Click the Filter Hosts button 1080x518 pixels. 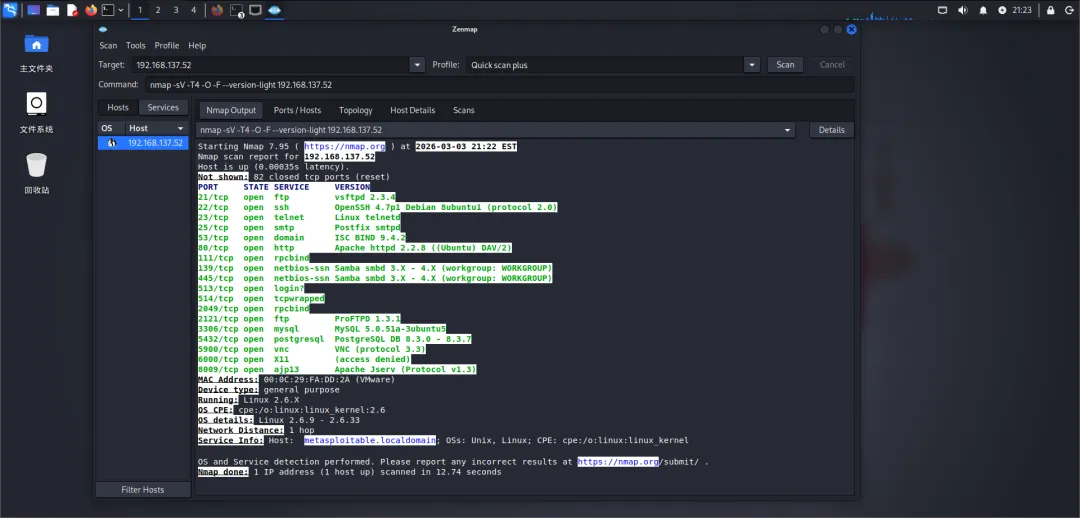pyautogui.click(x=143, y=490)
